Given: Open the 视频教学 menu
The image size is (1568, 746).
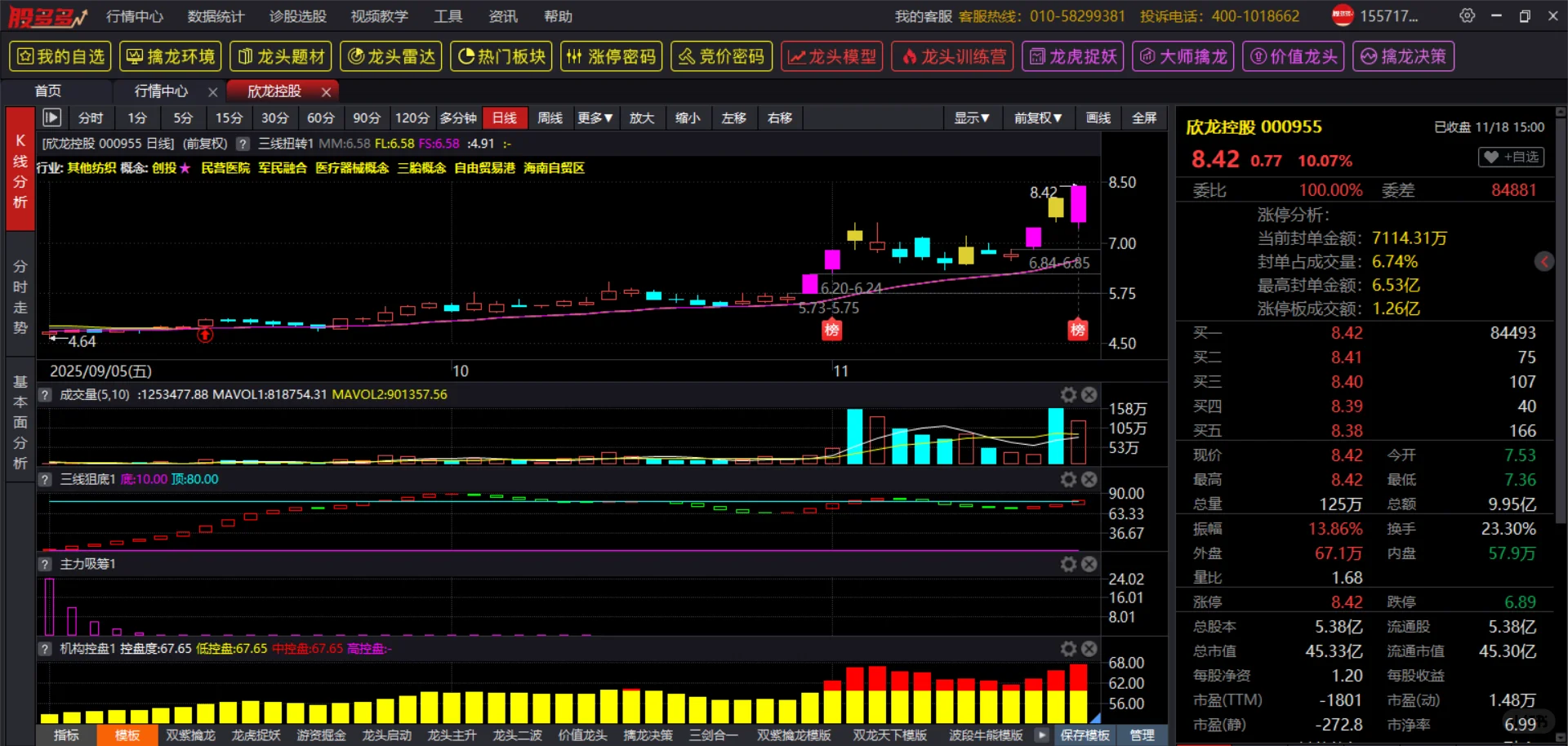Looking at the screenshot, I should coord(379,16).
